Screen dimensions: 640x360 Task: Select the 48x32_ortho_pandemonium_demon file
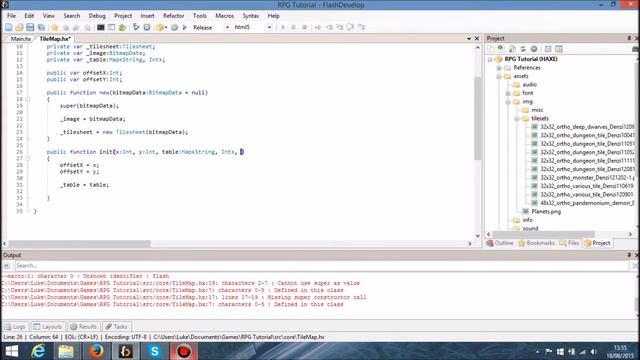coord(587,203)
